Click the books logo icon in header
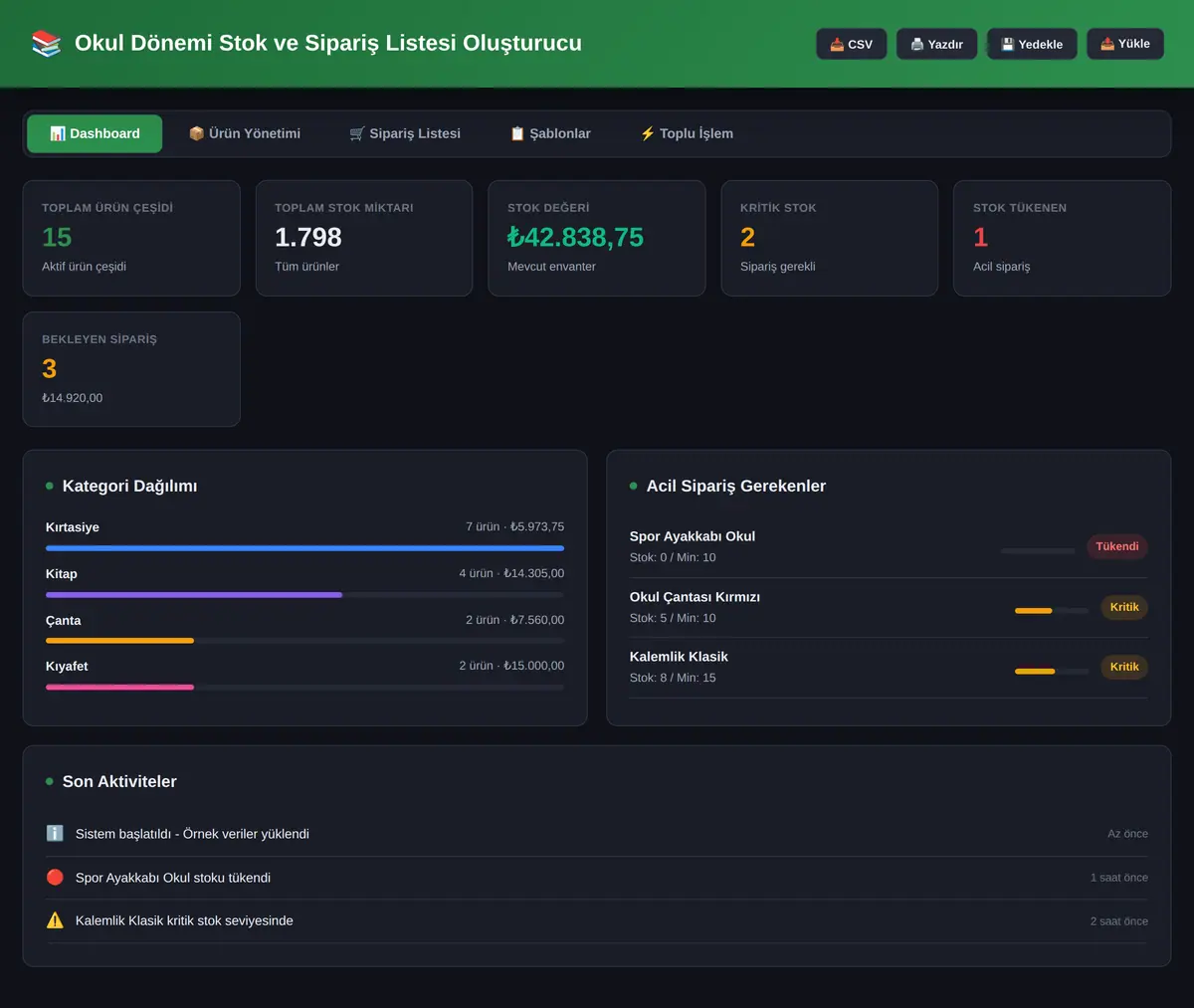This screenshot has width=1194, height=1008. [x=47, y=43]
